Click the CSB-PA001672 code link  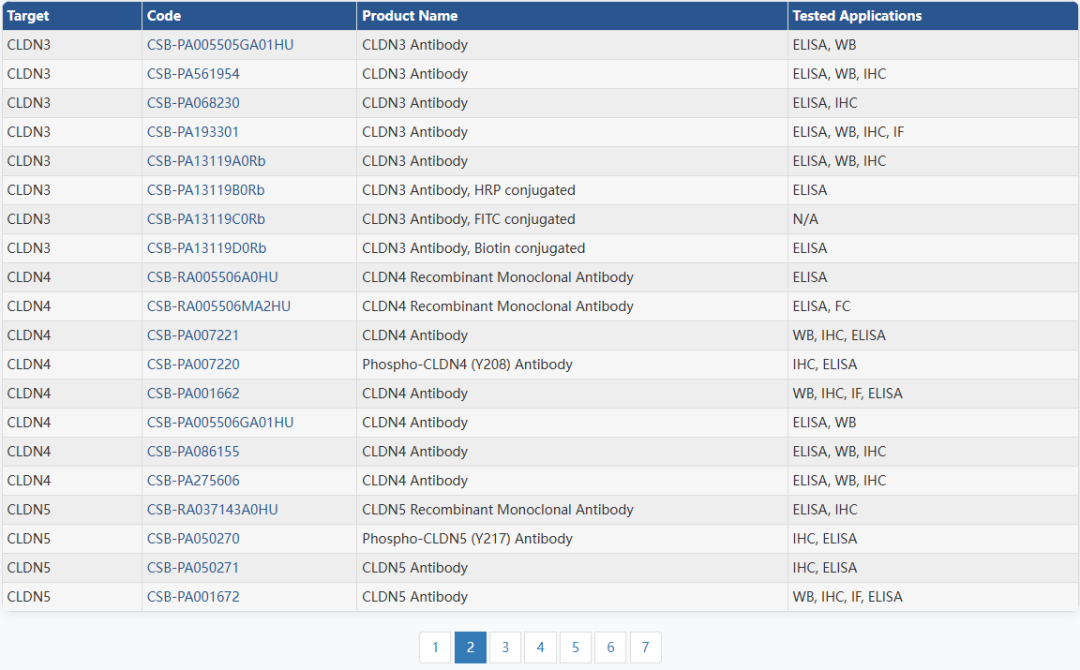193,597
